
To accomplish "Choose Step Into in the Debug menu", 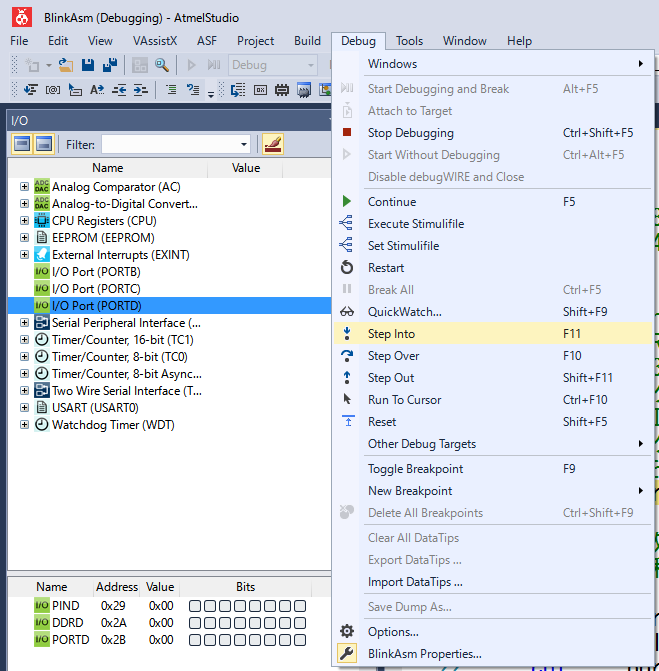I will point(493,333).
